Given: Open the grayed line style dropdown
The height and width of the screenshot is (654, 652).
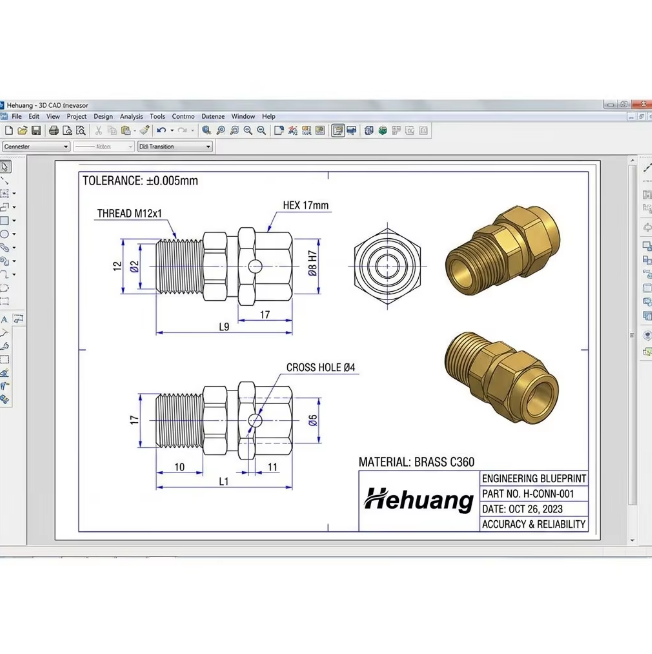Looking at the screenshot, I should [x=104, y=147].
